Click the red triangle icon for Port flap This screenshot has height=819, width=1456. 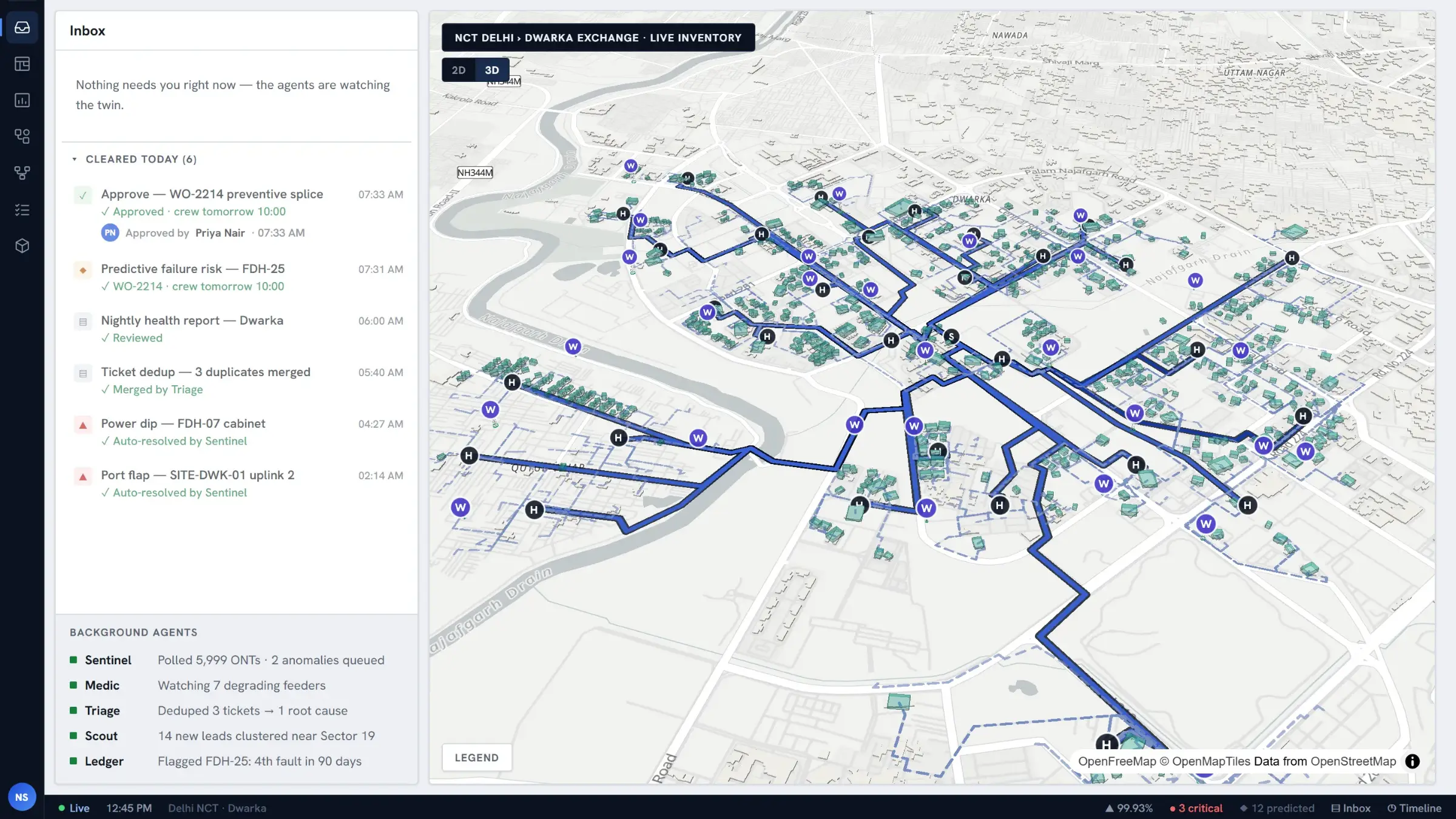coord(83,476)
